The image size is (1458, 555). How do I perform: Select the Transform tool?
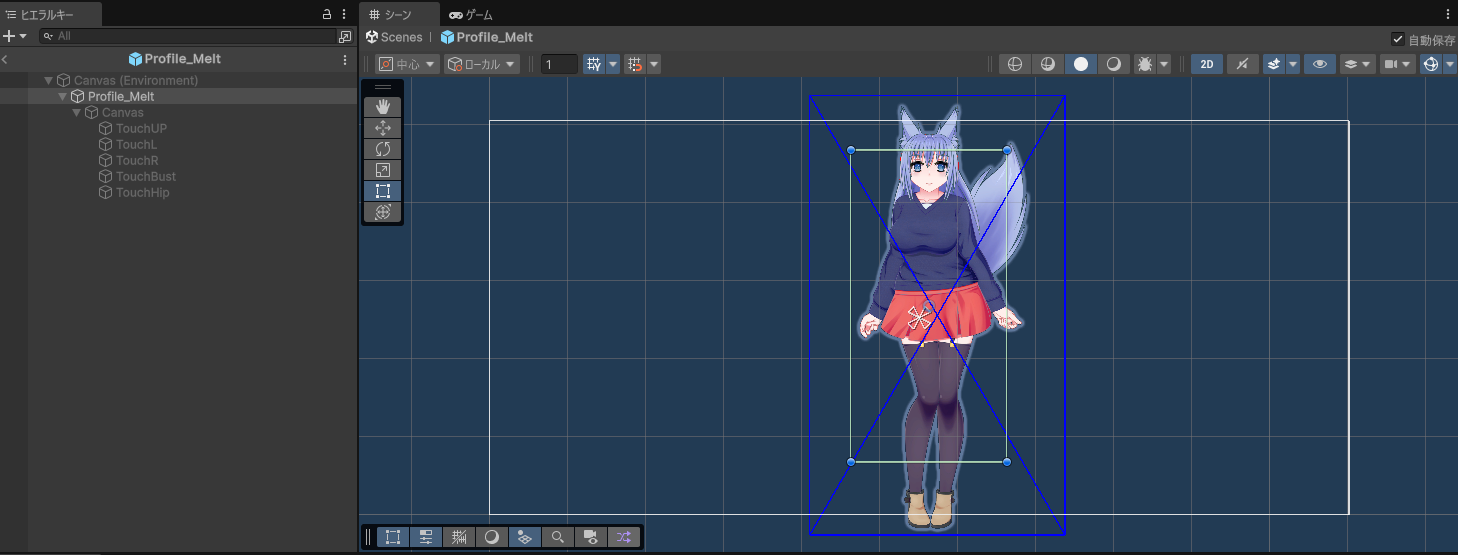tap(382, 212)
